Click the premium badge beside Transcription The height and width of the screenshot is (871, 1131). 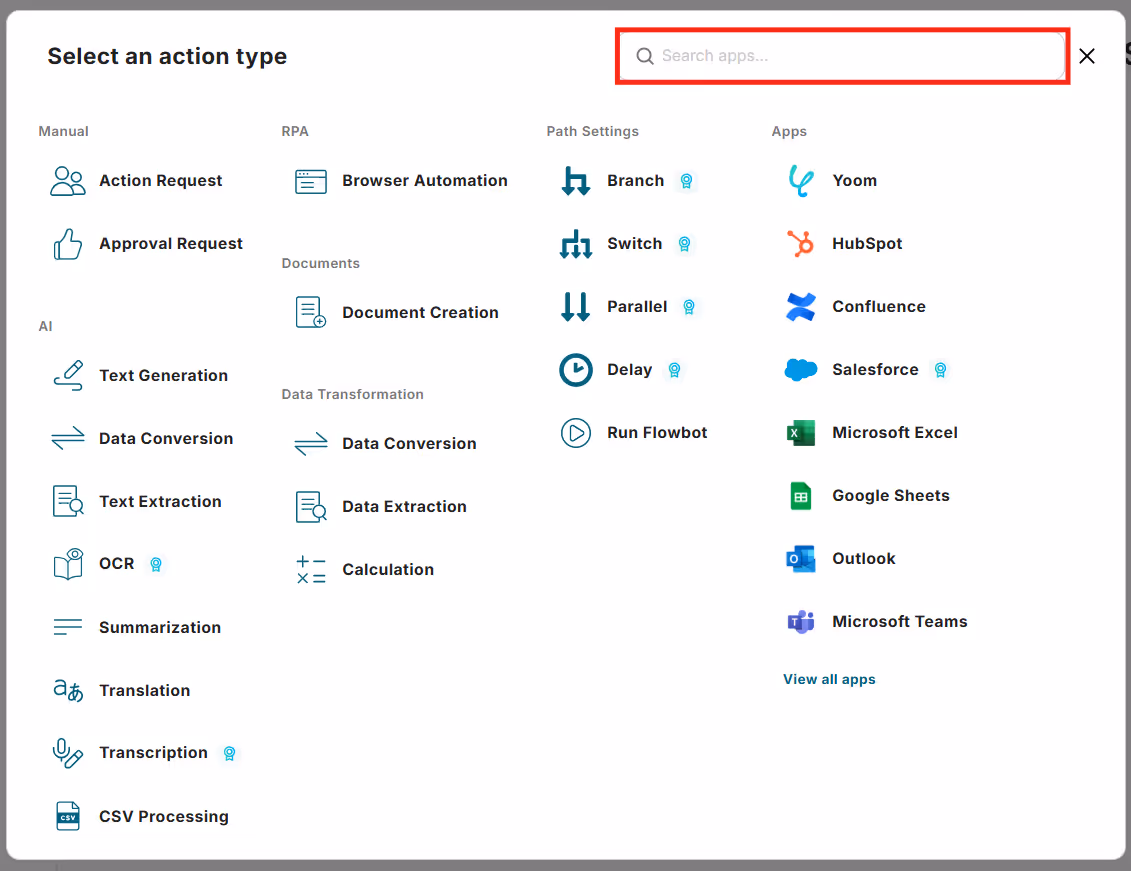229,753
